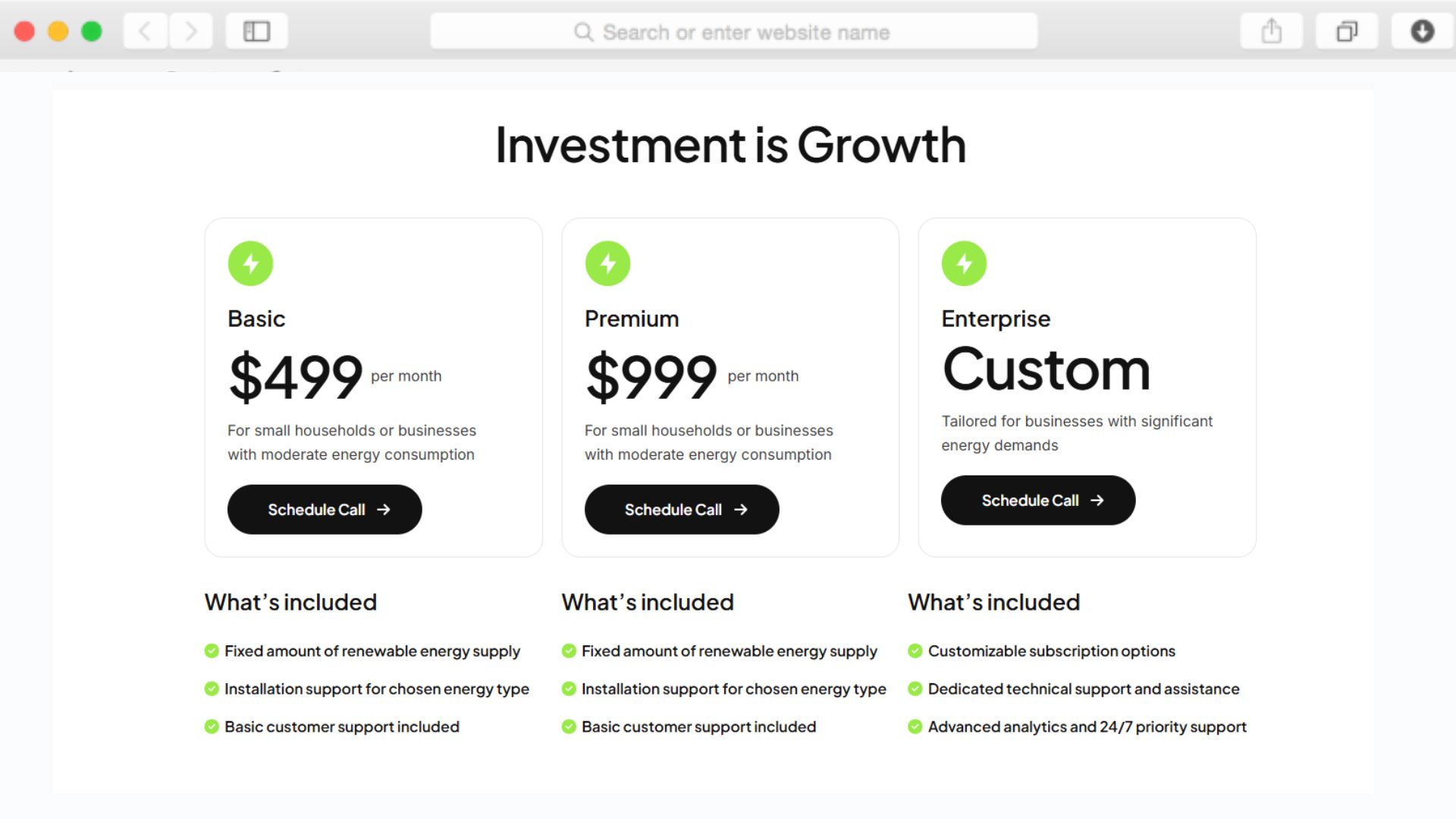Click the Premium plan lightning bolt icon

(x=607, y=263)
